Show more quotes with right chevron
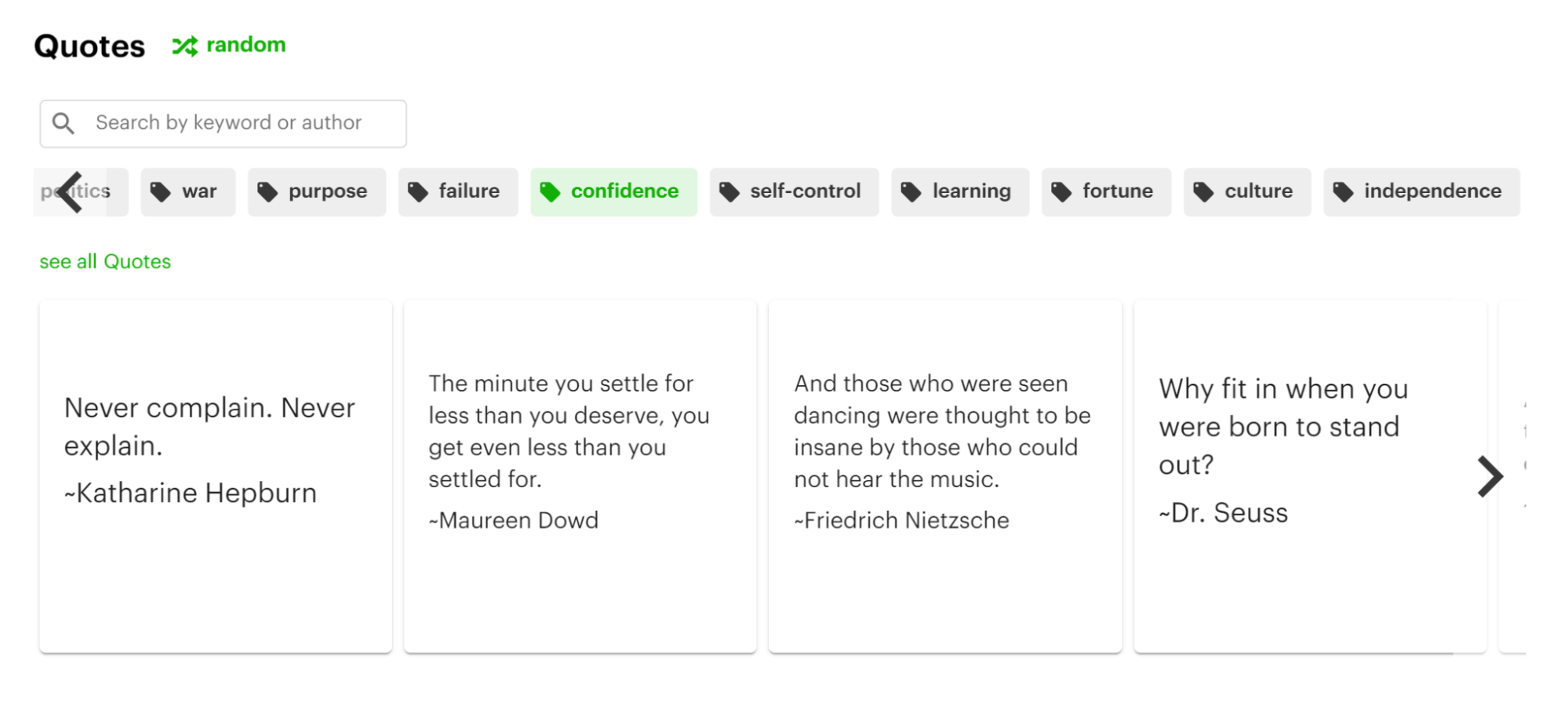Image resolution: width=1568 pixels, height=703 pixels. [x=1490, y=476]
